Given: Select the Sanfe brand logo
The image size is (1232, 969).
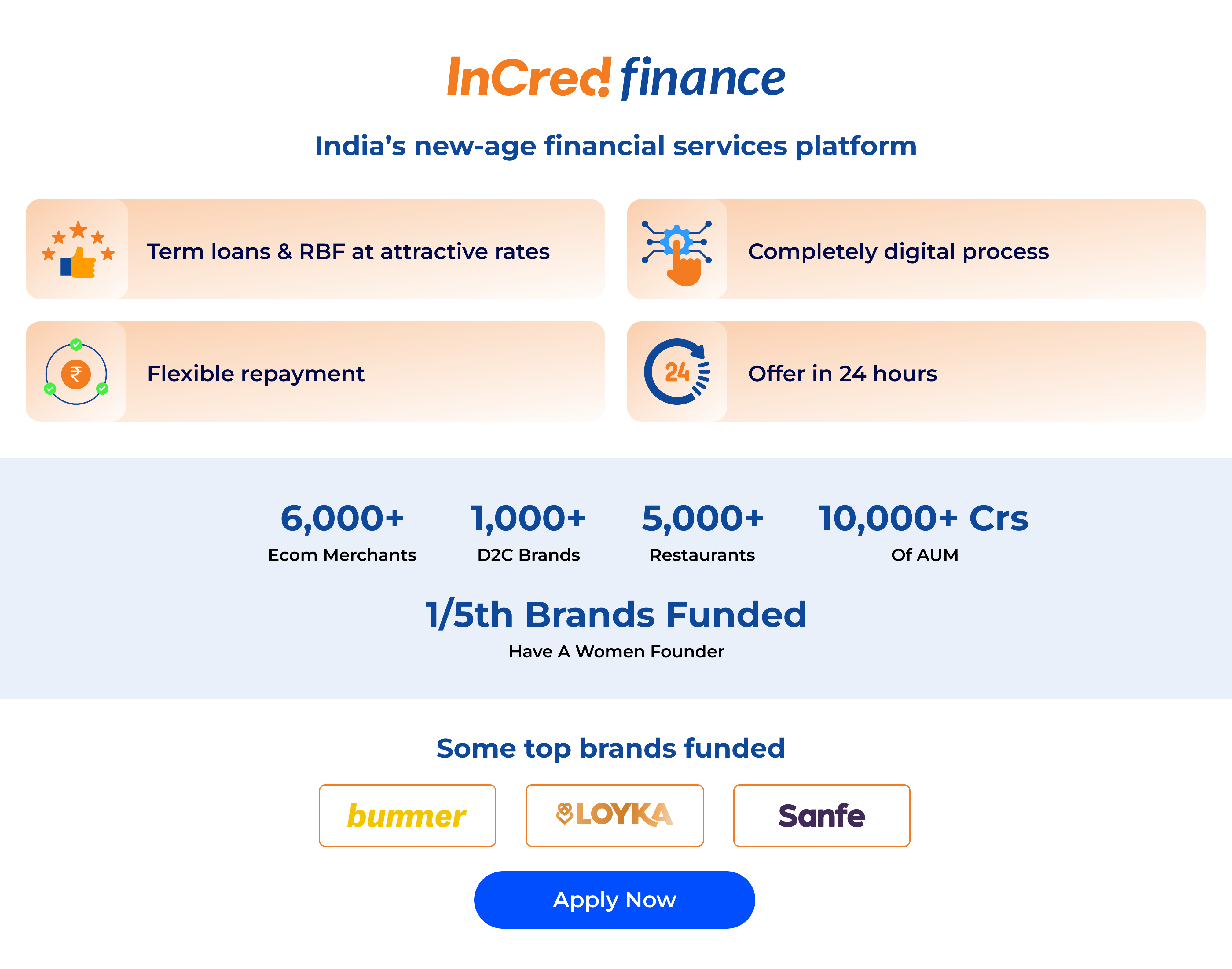Looking at the screenshot, I should pos(822,815).
